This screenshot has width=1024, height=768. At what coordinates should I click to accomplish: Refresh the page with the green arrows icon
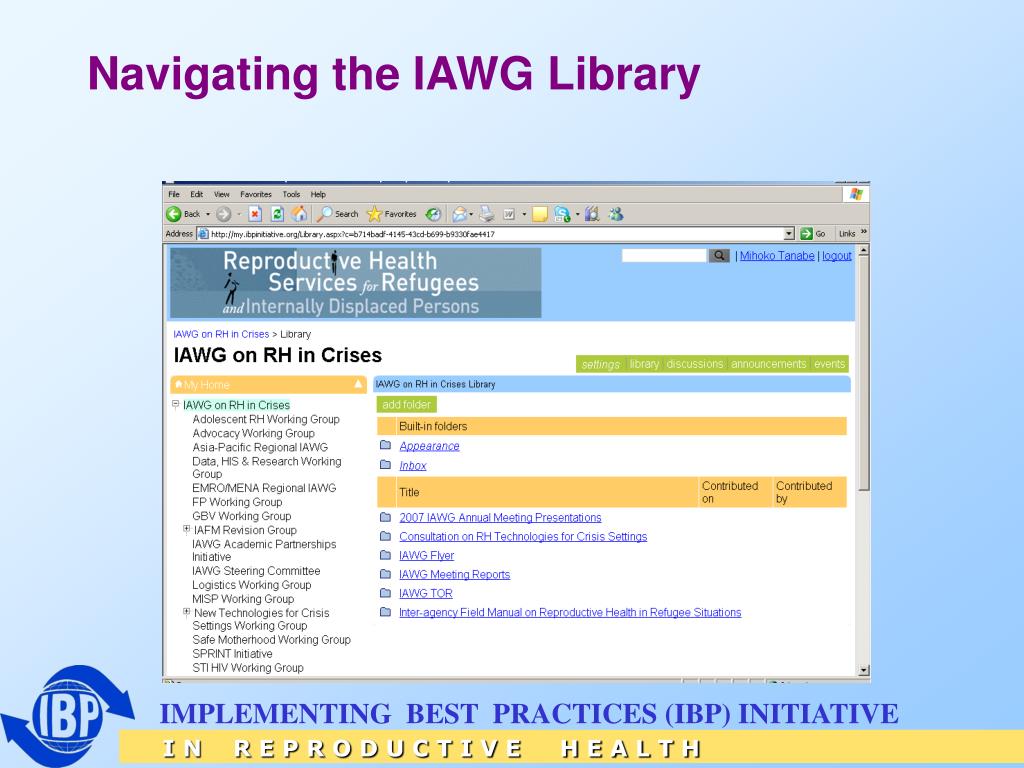pyautogui.click(x=278, y=214)
